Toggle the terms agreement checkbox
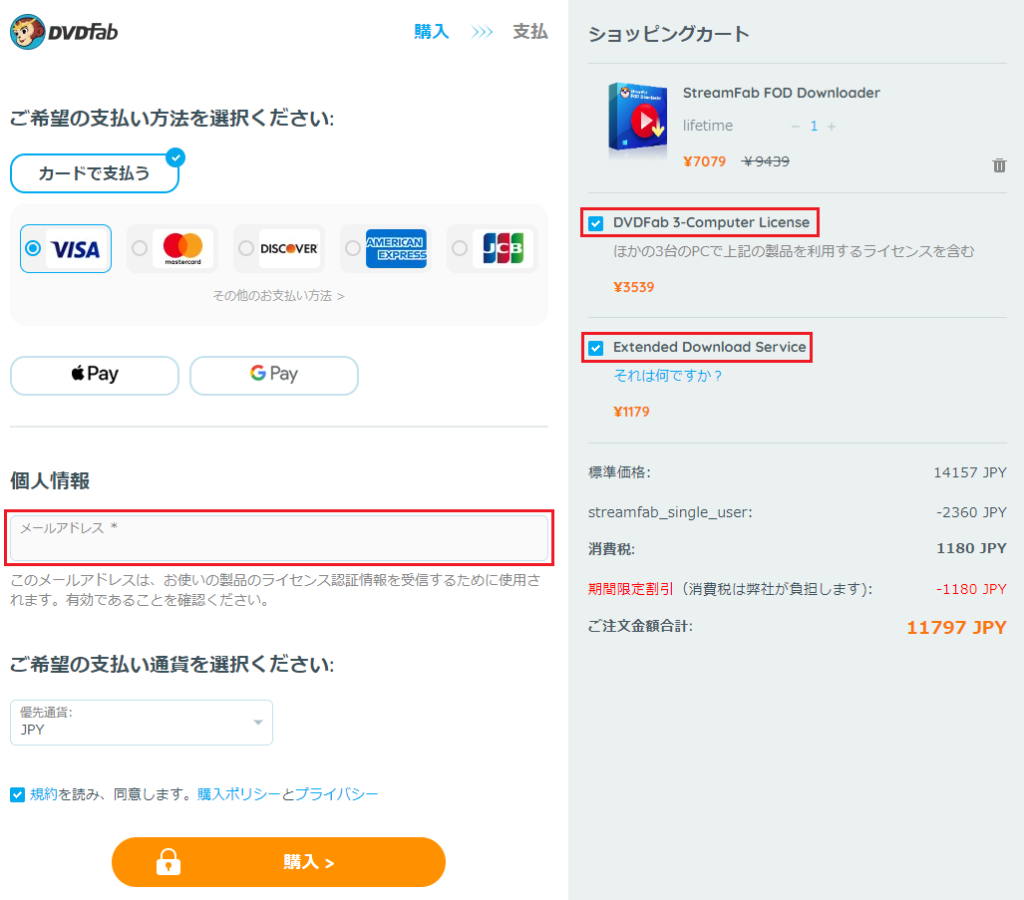 coord(18,794)
